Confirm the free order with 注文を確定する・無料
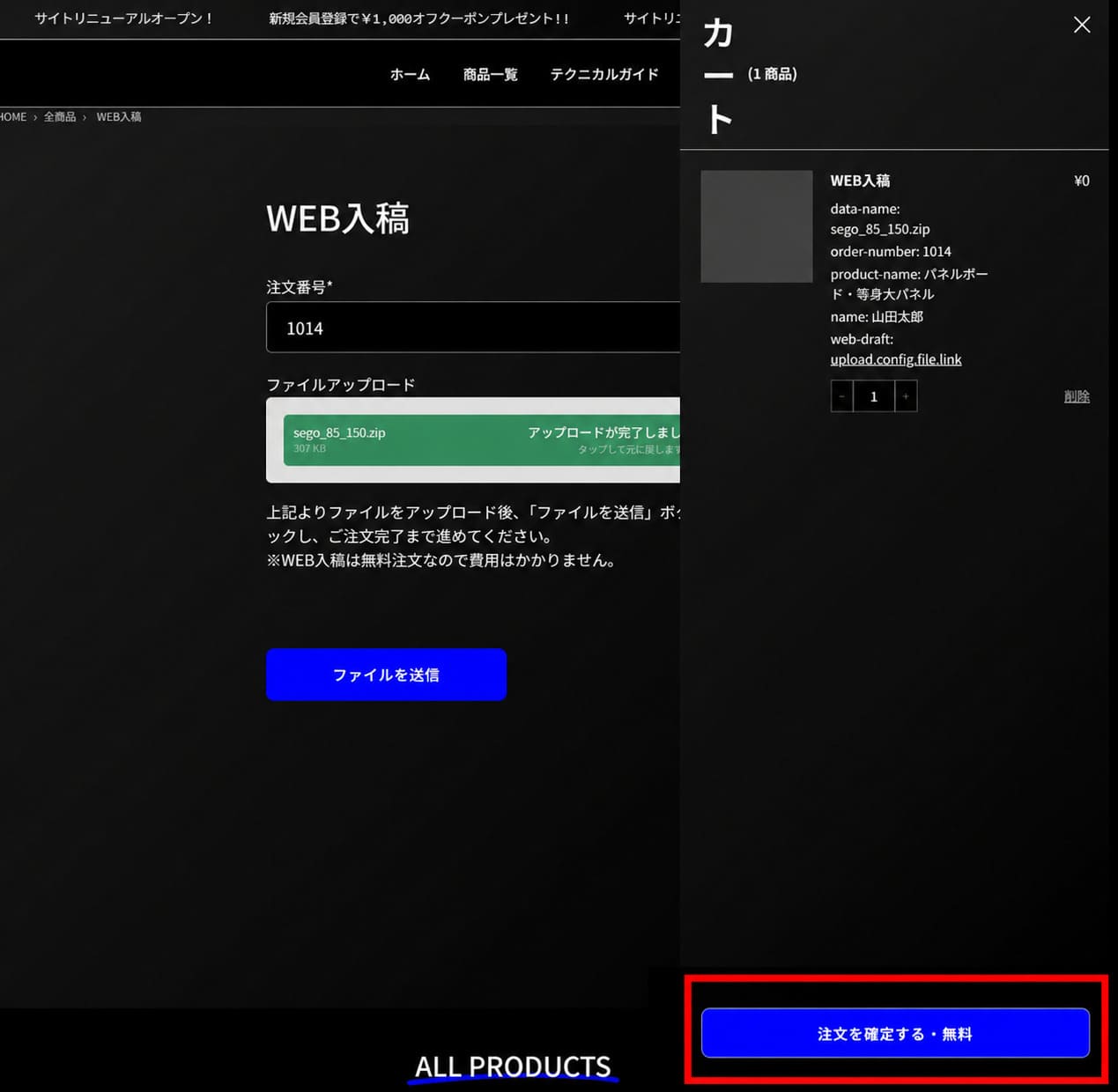Image resolution: width=1118 pixels, height=1092 pixels. coord(895,1033)
